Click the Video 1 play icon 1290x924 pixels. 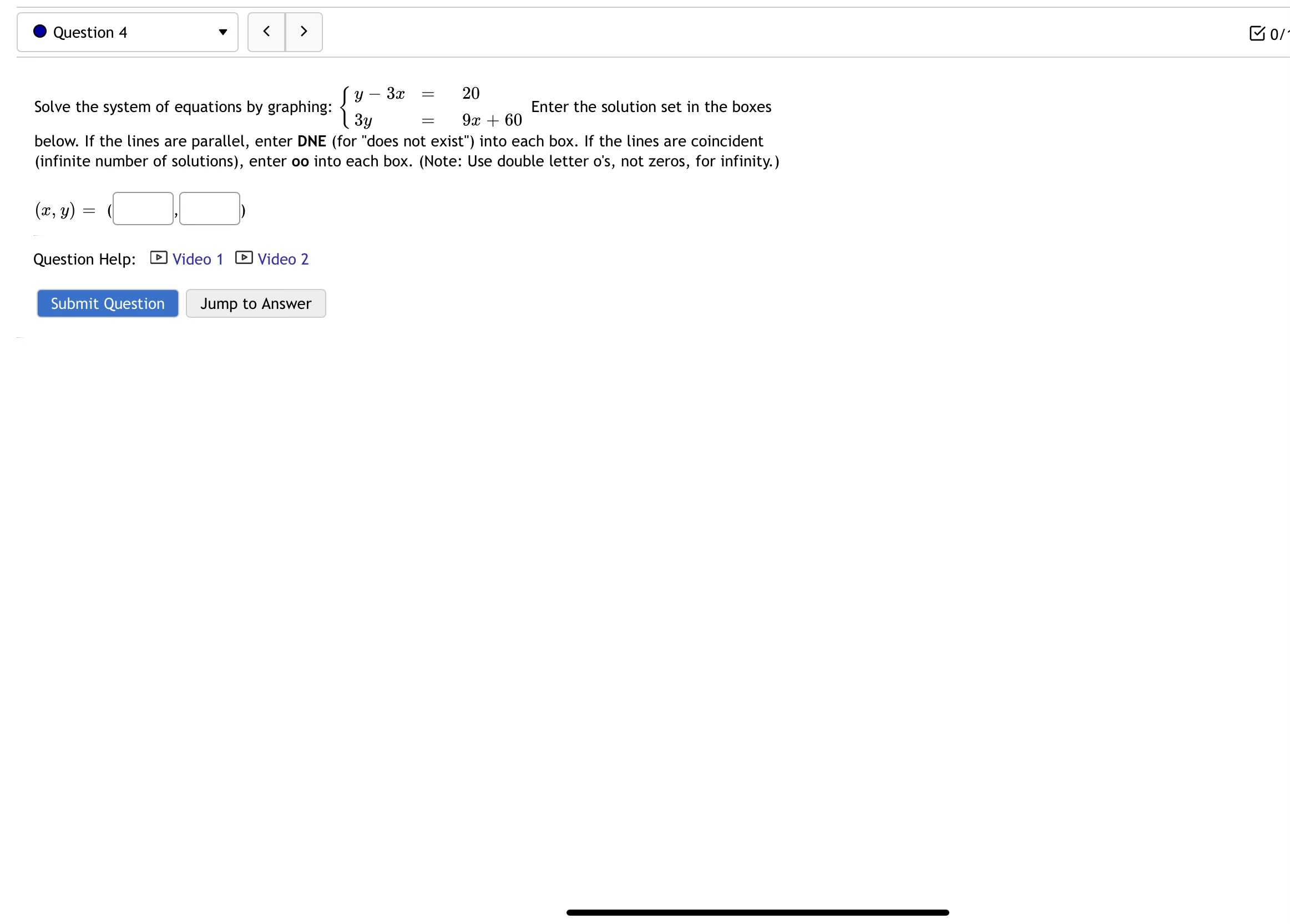click(159, 257)
